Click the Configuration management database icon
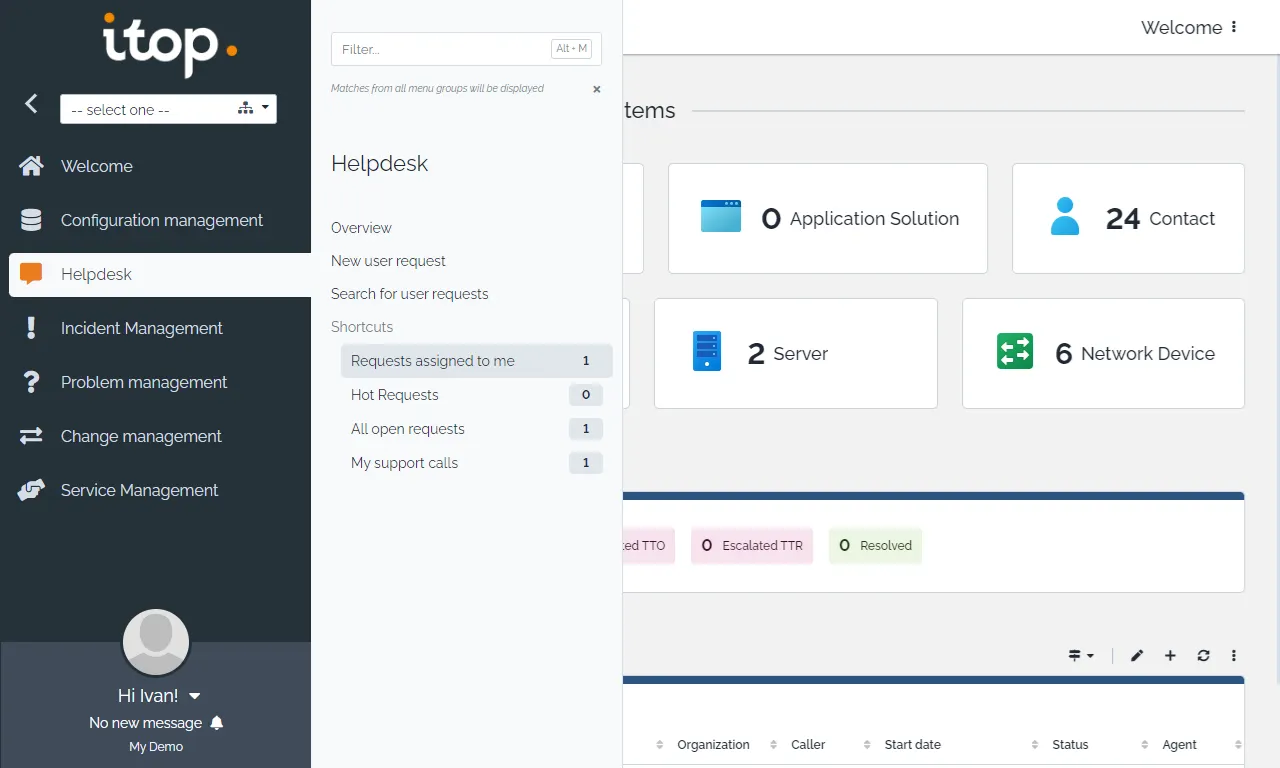This screenshot has width=1280, height=768. point(31,220)
